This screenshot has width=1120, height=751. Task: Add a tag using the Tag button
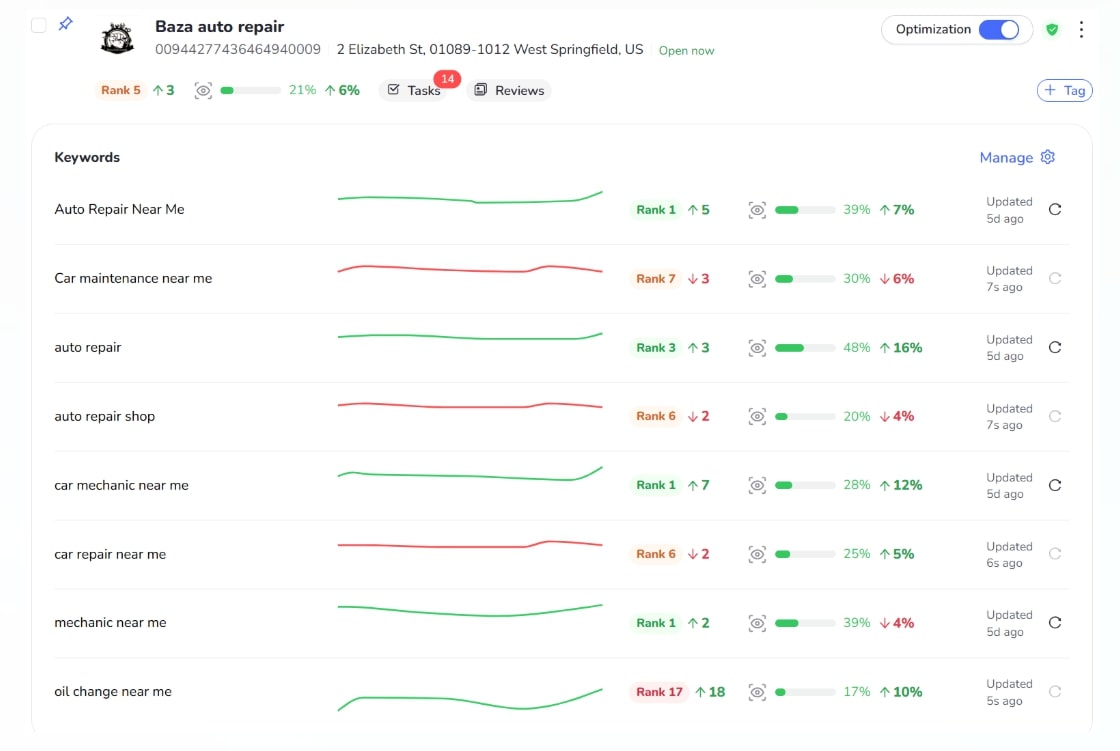pos(1064,91)
